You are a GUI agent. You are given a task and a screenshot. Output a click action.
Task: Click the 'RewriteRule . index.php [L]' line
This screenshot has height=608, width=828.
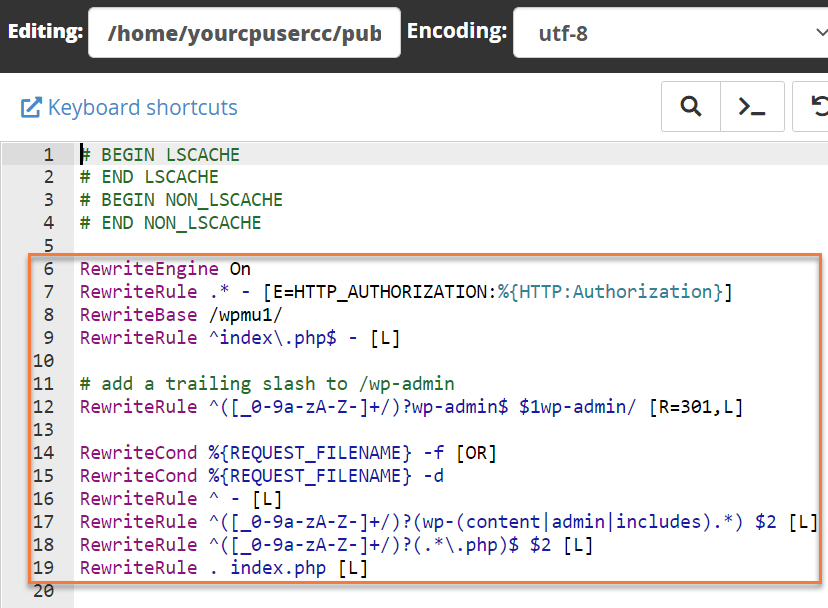(223, 568)
